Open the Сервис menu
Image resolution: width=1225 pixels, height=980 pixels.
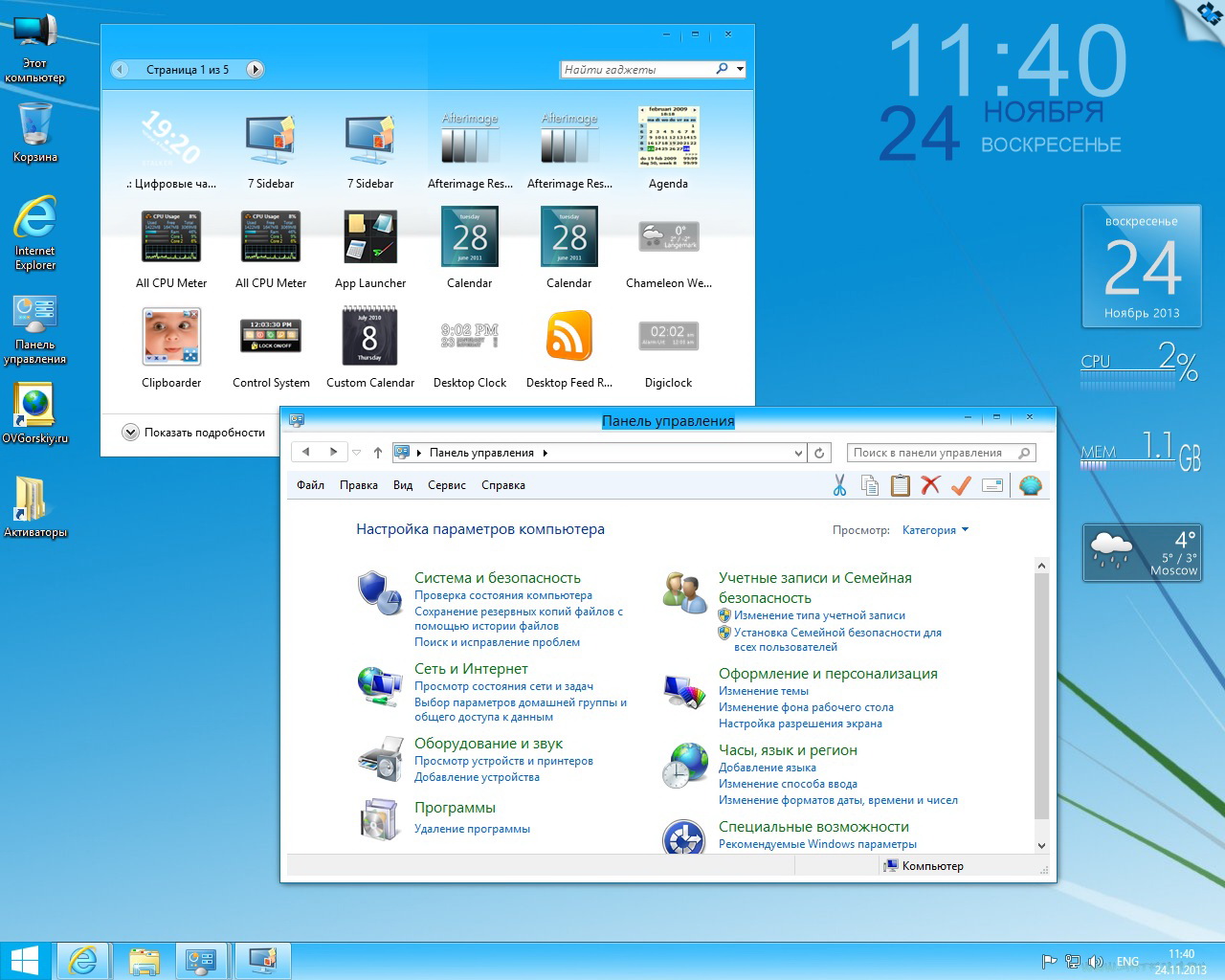(446, 485)
